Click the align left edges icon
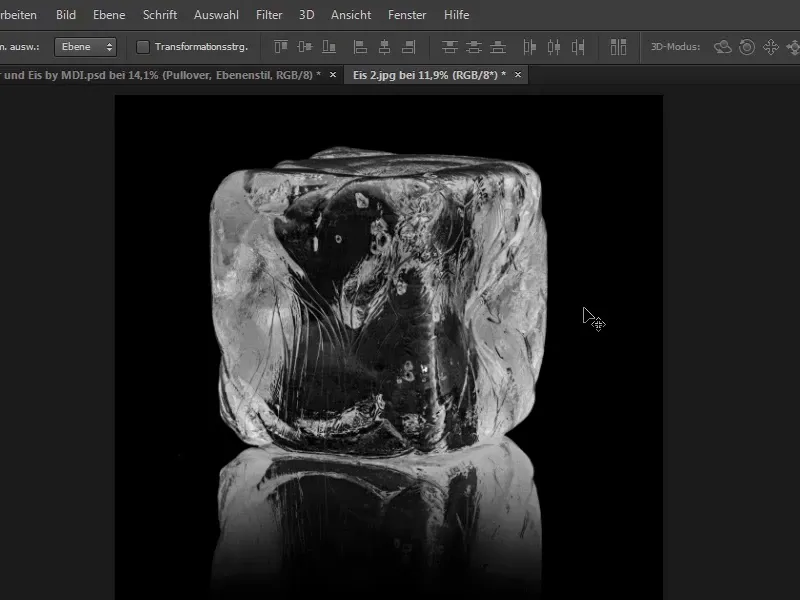 click(x=360, y=47)
